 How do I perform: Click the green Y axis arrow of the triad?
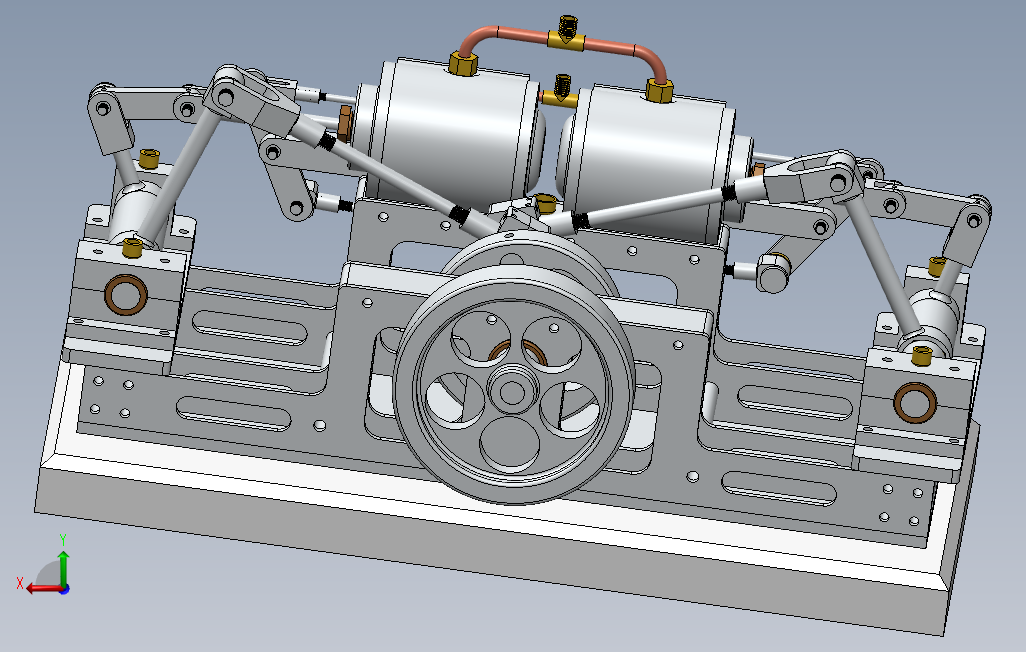(63, 568)
